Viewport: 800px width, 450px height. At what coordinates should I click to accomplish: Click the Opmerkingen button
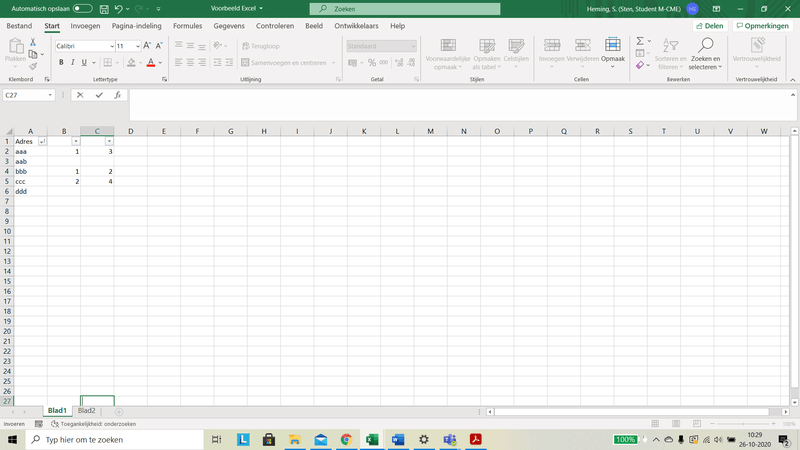click(762, 26)
